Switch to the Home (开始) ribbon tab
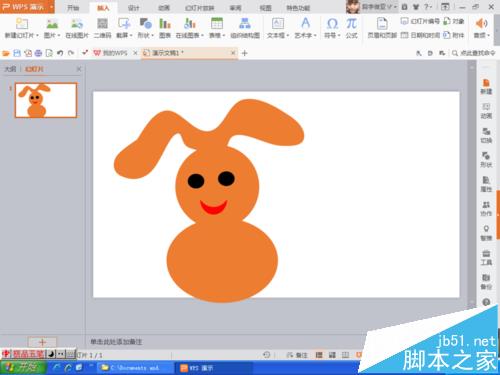Viewport: 500px width, 375px height. click(x=73, y=8)
